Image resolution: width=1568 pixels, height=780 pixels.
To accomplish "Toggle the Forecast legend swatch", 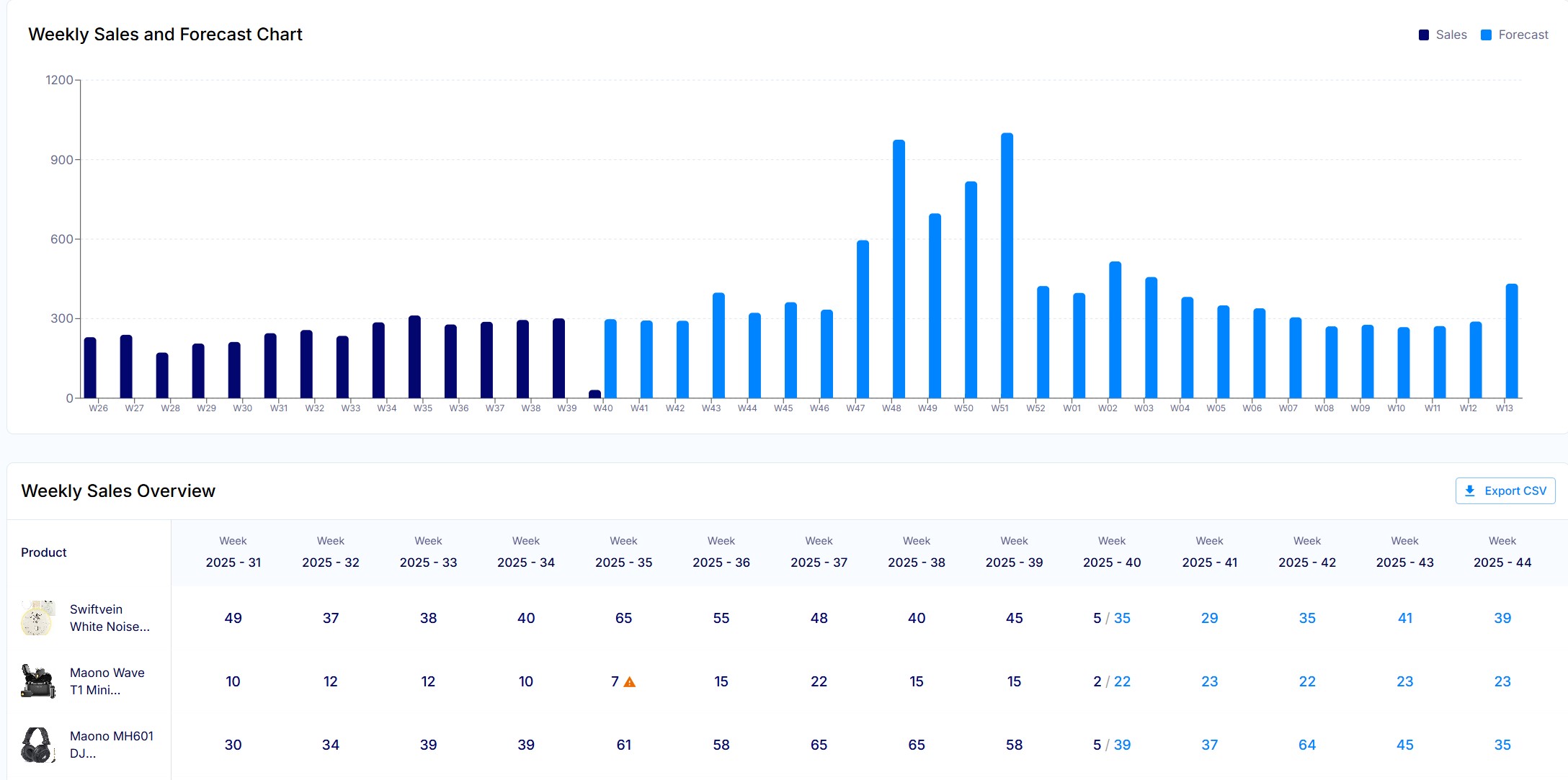I will pyautogui.click(x=1486, y=35).
